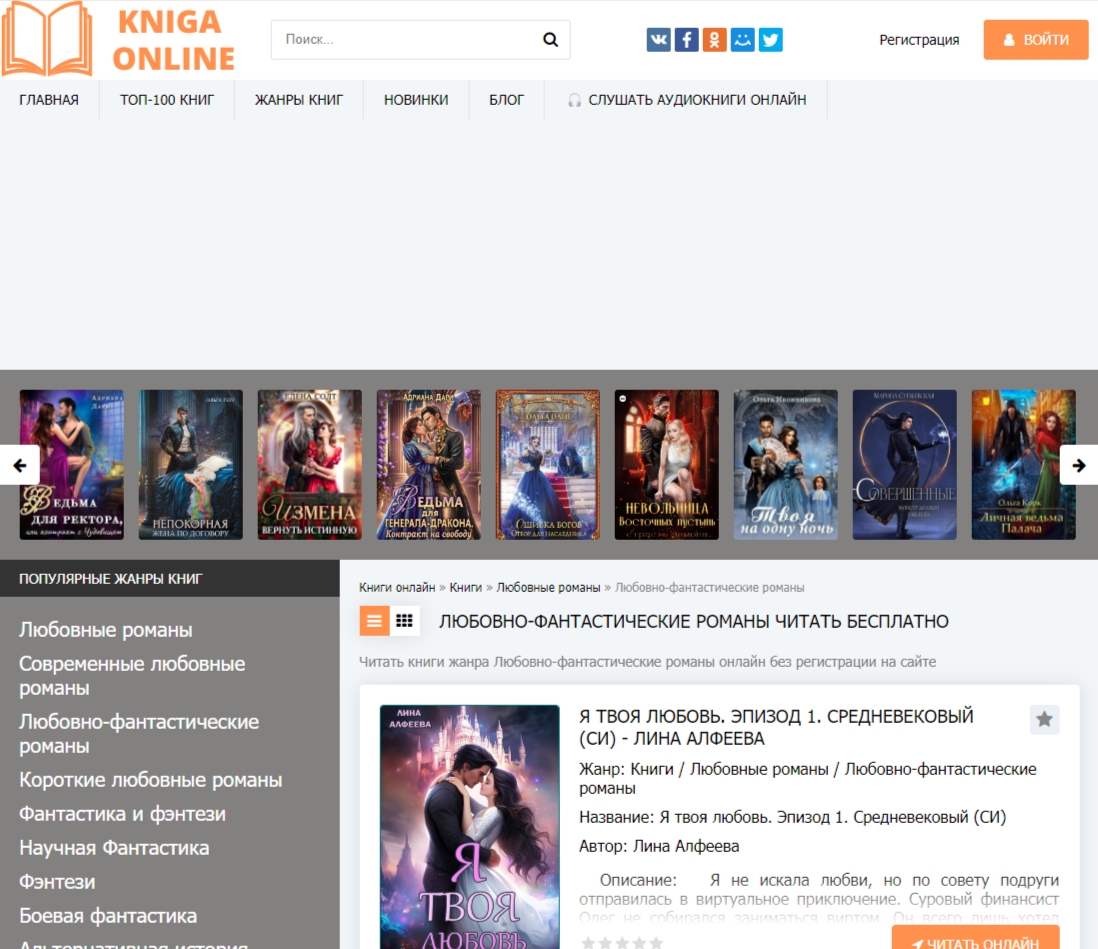Viewport: 1098px width, 949px height.
Task: Open the Личная ведьма палача cover
Action: click(x=1024, y=465)
